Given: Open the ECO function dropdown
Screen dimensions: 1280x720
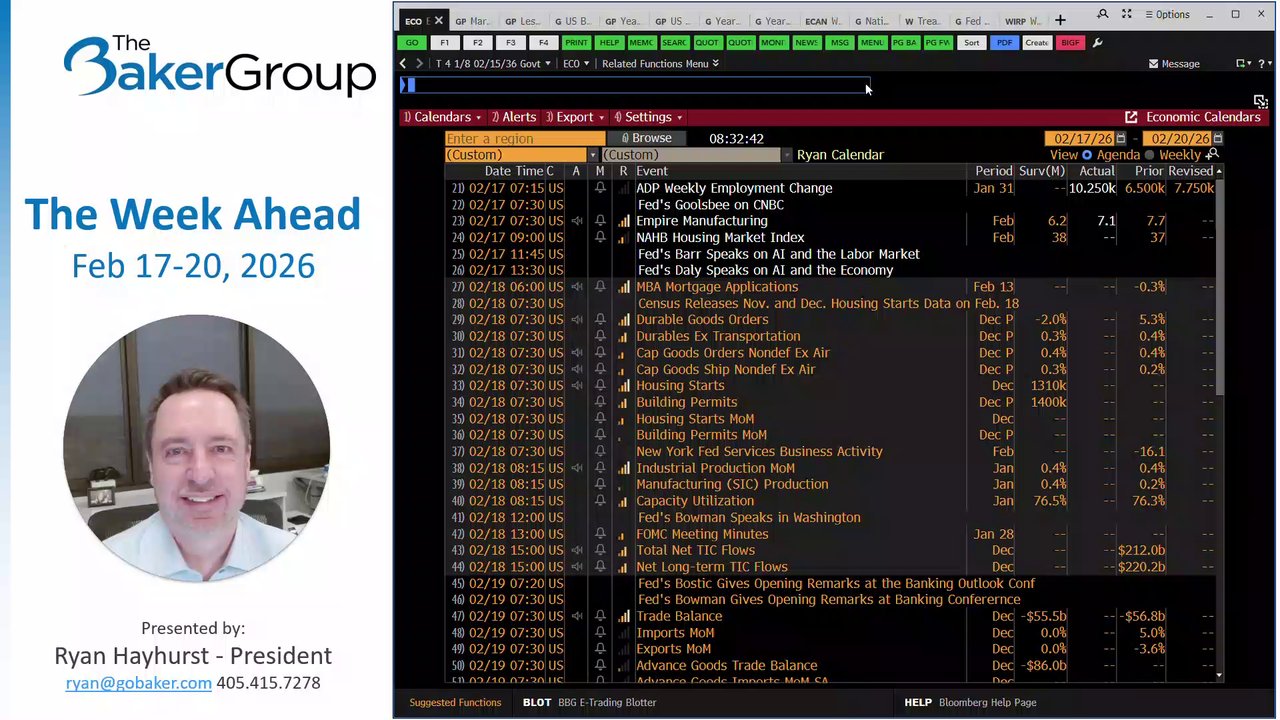Looking at the screenshot, I should (575, 64).
